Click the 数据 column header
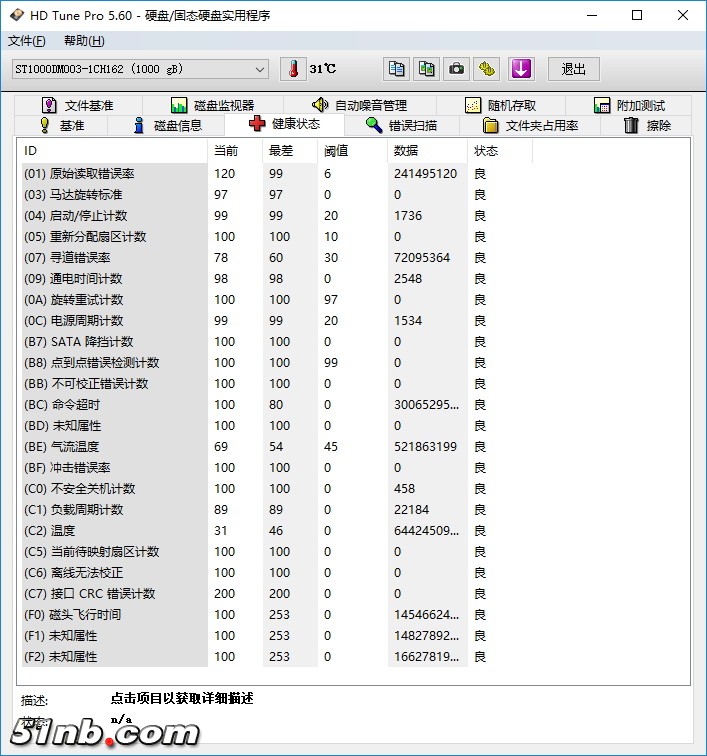This screenshot has width=707, height=756. (x=427, y=151)
